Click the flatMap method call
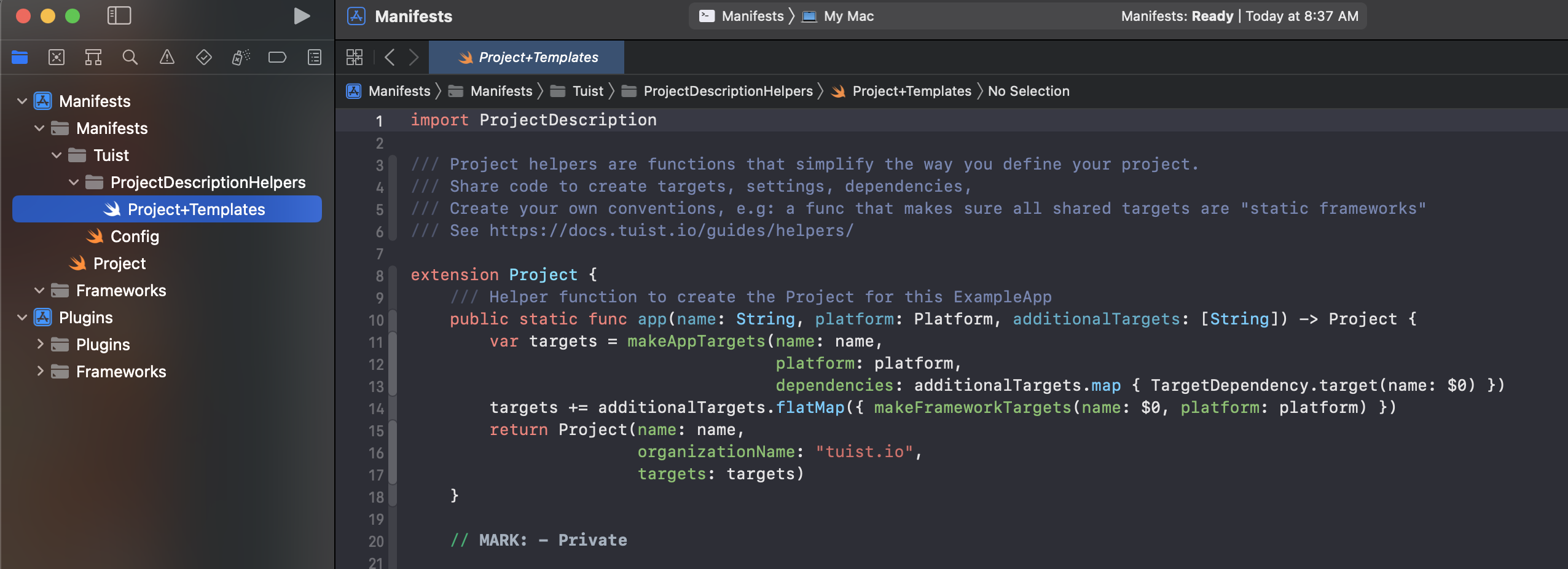The height and width of the screenshot is (569, 1568). coord(810,407)
